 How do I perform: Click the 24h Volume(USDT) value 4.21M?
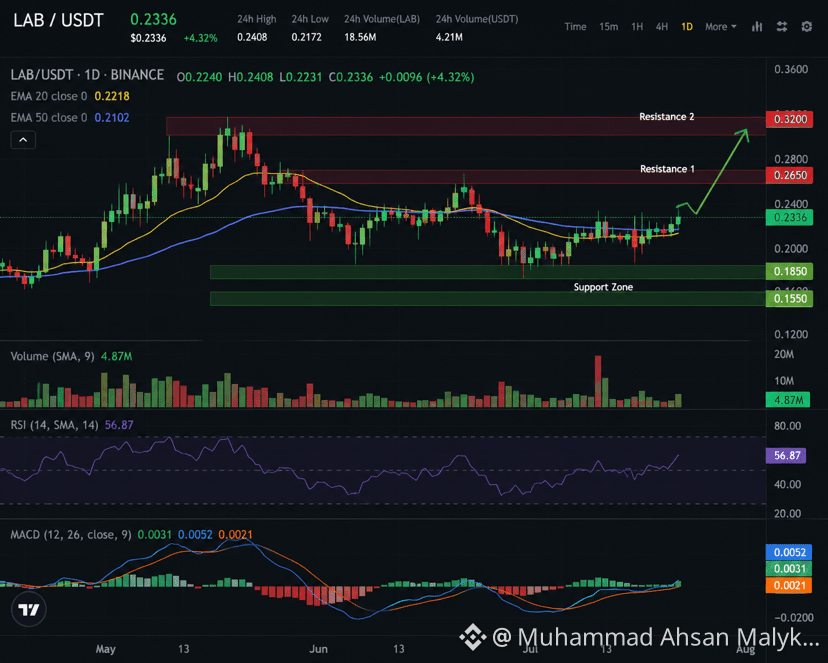[x=449, y=37]
